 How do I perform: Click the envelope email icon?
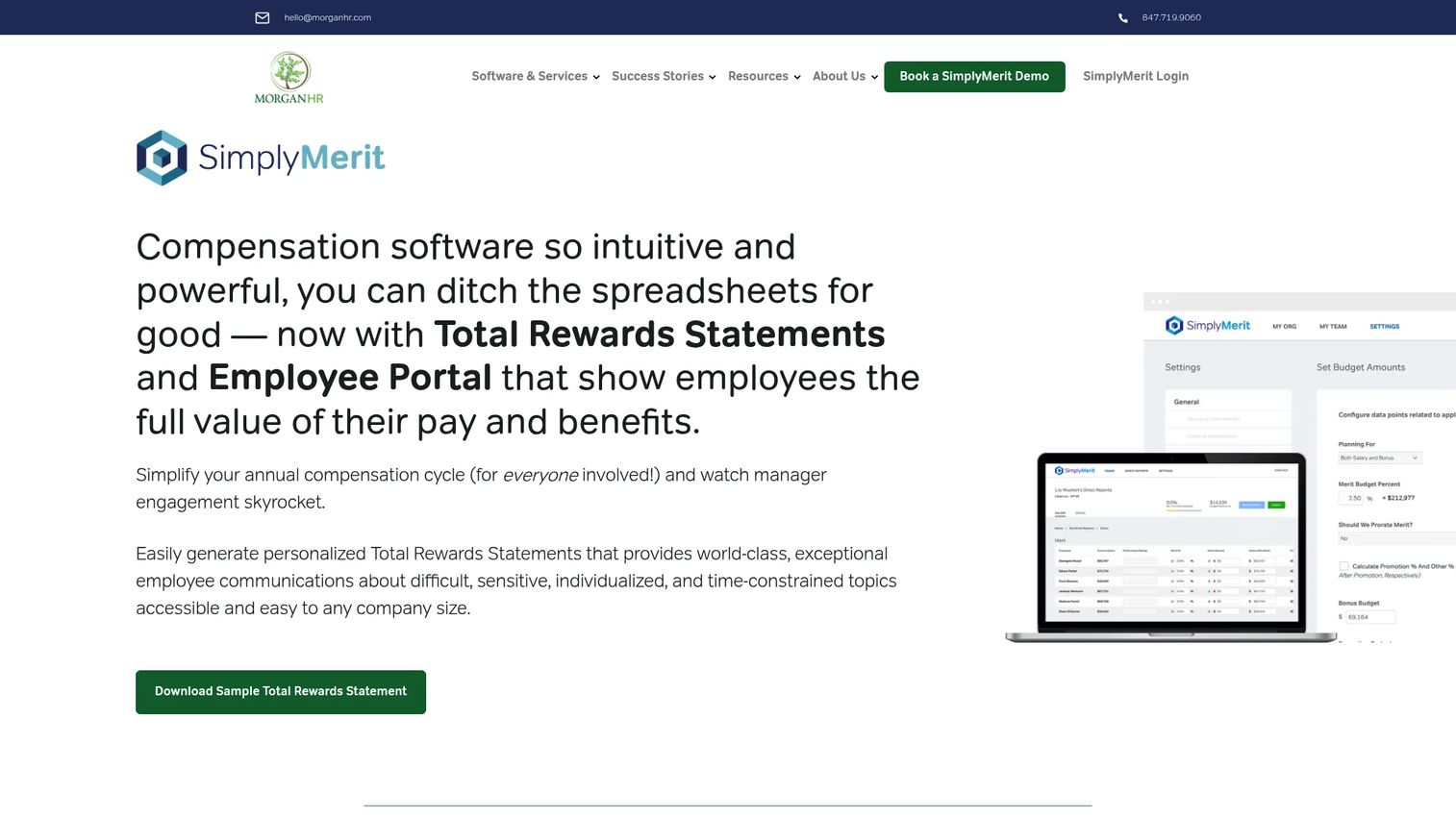tap(262, 17)
